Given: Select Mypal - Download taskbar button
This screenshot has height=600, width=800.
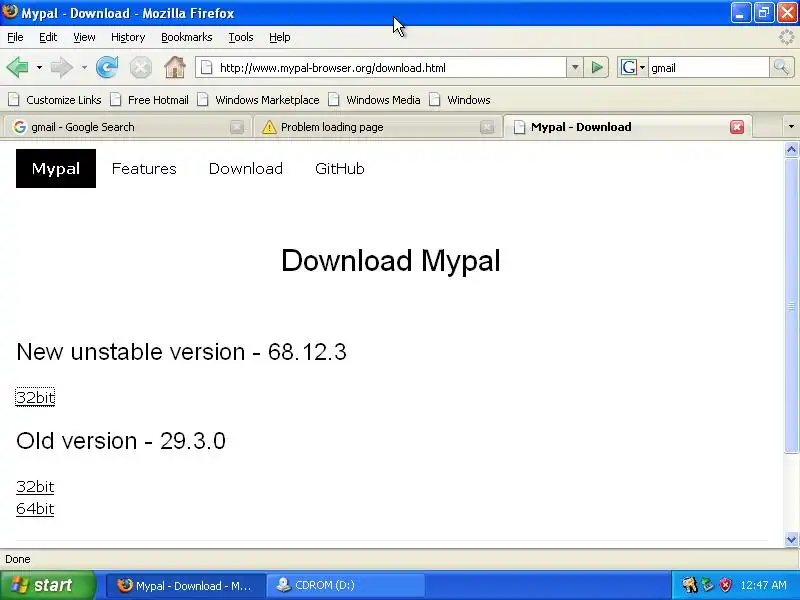Looking at the screenshot, I should coord(186,585).
